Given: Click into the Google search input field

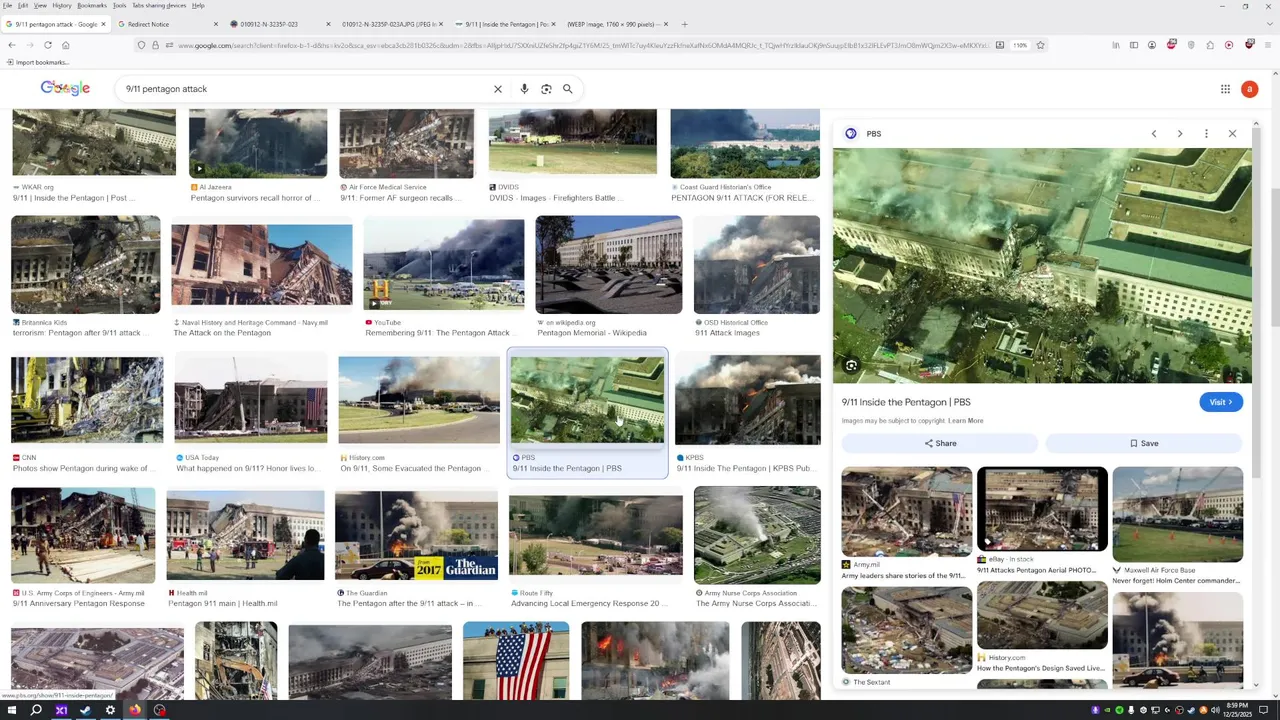Looking at the screenshot, I should click(x=305, y=89).
